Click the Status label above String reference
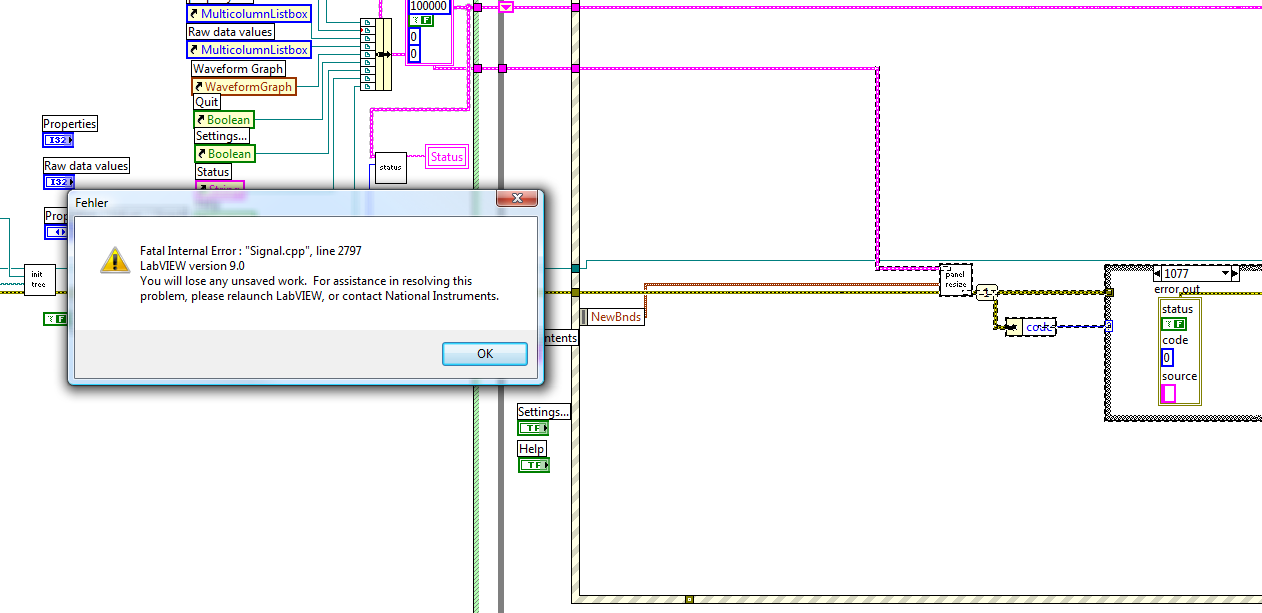Image resolution: width=1262 pixels, height=613 pixels. tap(213, 172)
